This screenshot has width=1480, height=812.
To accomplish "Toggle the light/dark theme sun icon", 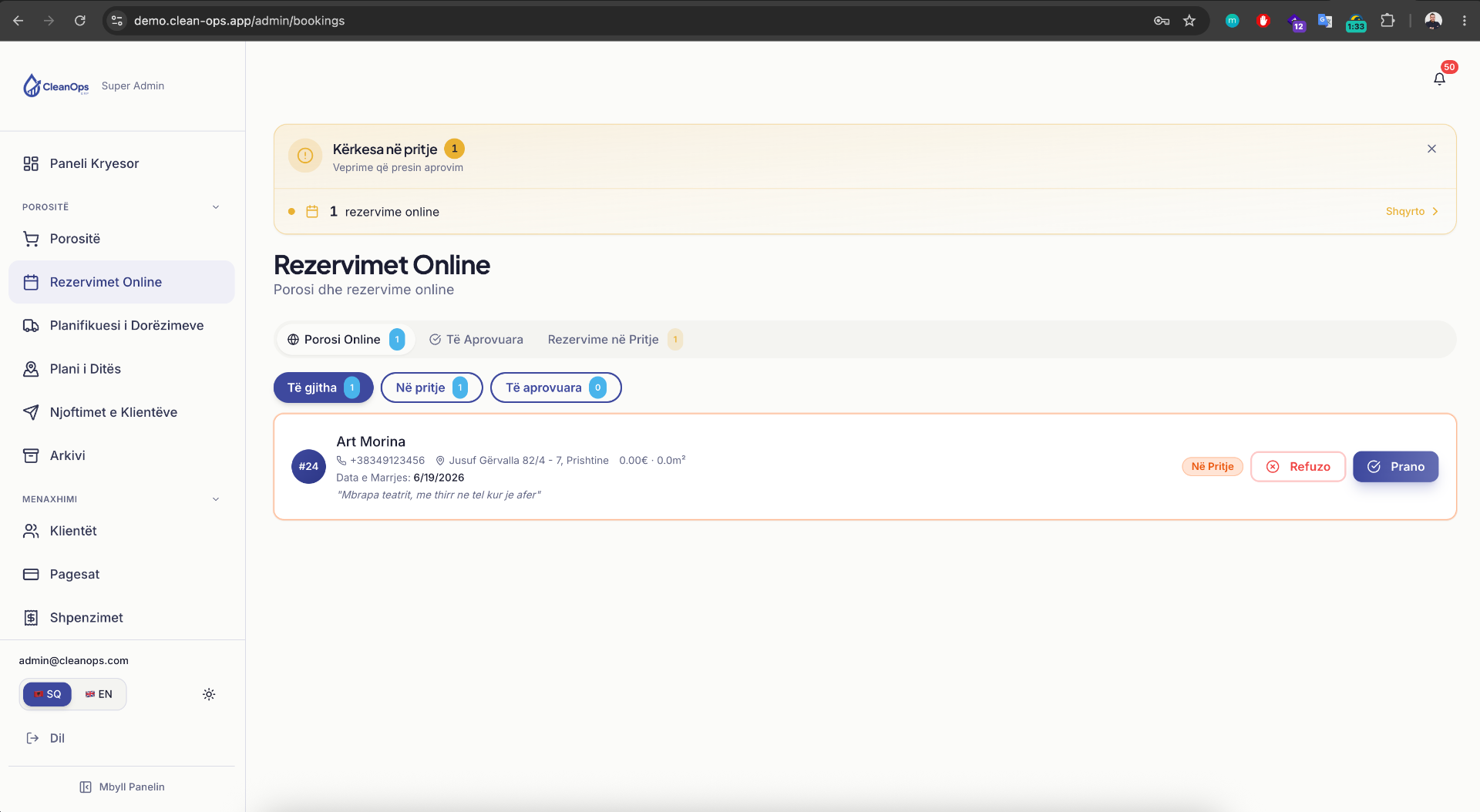I will [209, 694].
